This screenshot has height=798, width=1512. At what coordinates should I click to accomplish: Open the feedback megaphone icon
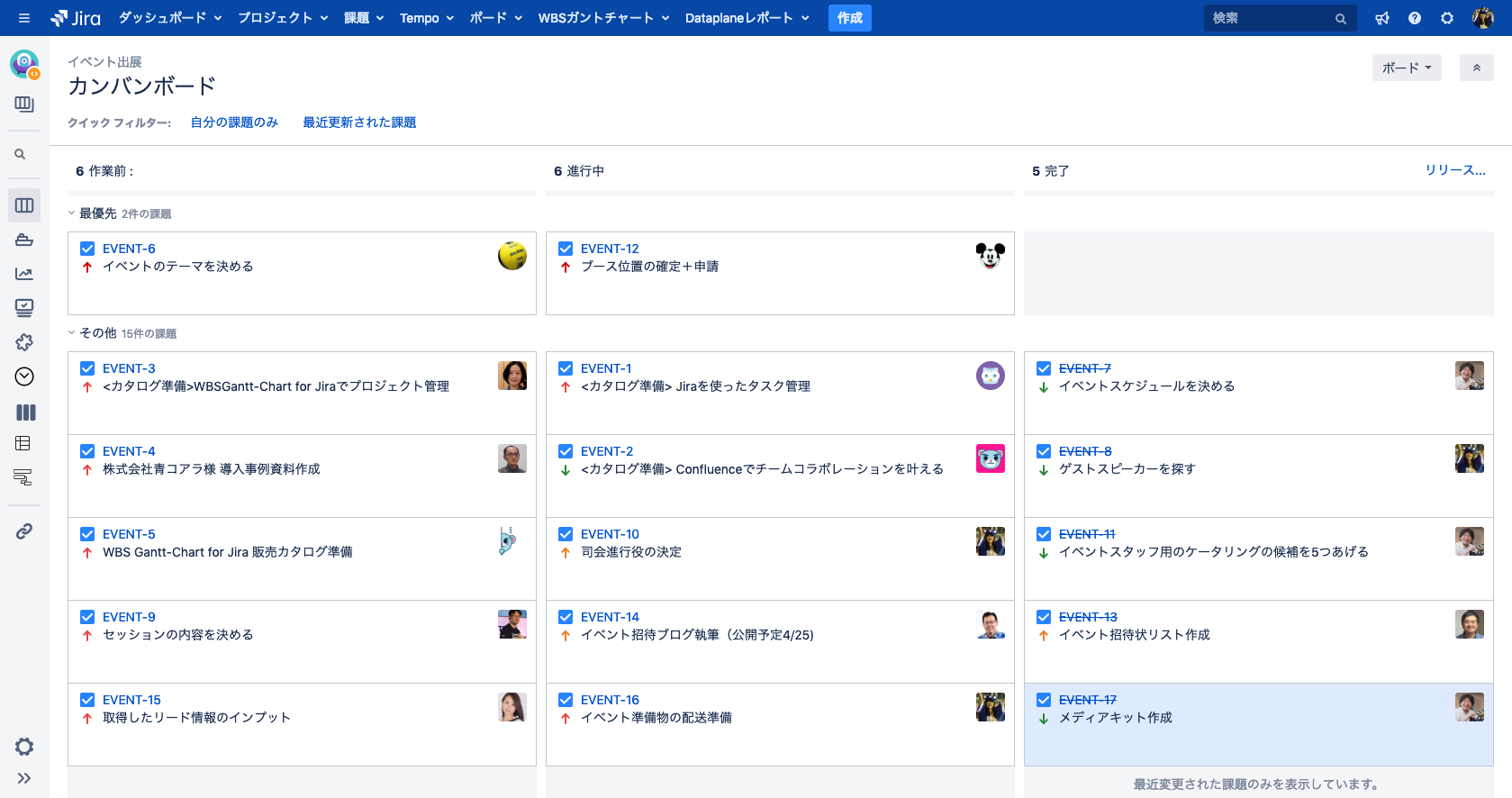(x=1382, y=18)
